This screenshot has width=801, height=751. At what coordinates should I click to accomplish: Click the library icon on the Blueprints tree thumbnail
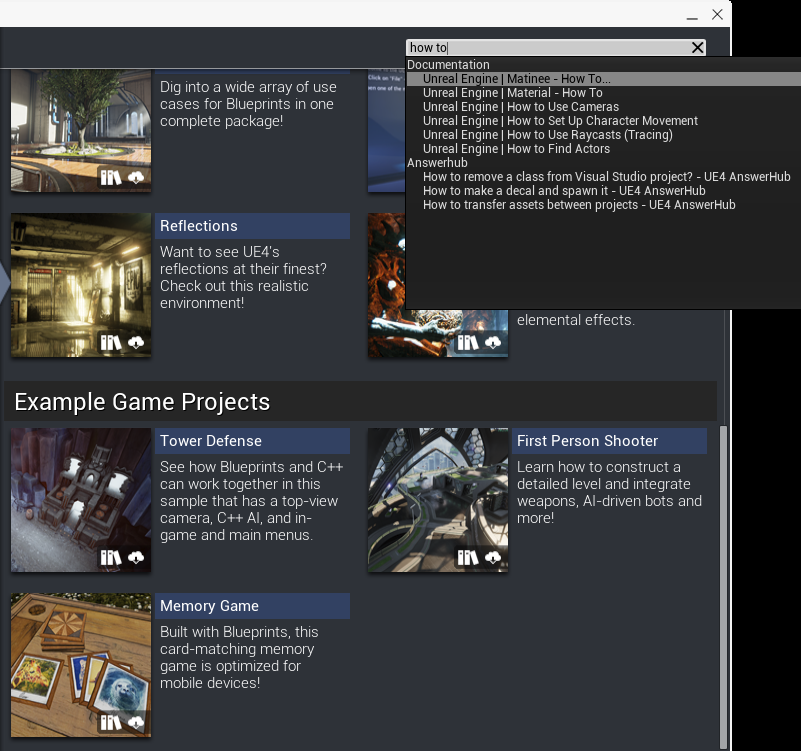111,177
